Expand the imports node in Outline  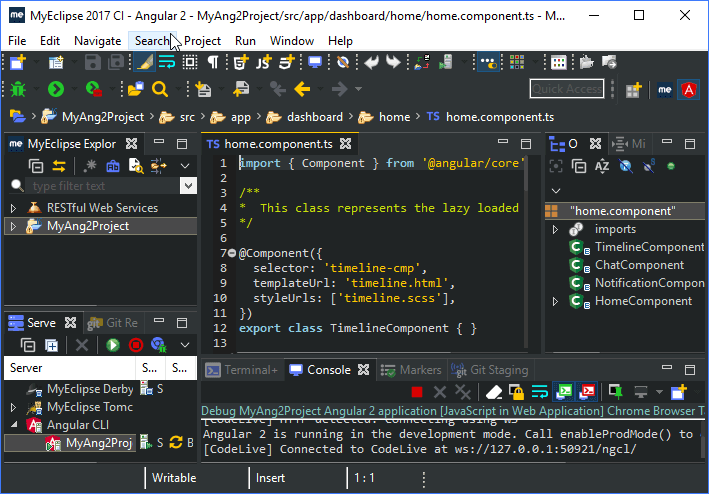tap(556, 230)
